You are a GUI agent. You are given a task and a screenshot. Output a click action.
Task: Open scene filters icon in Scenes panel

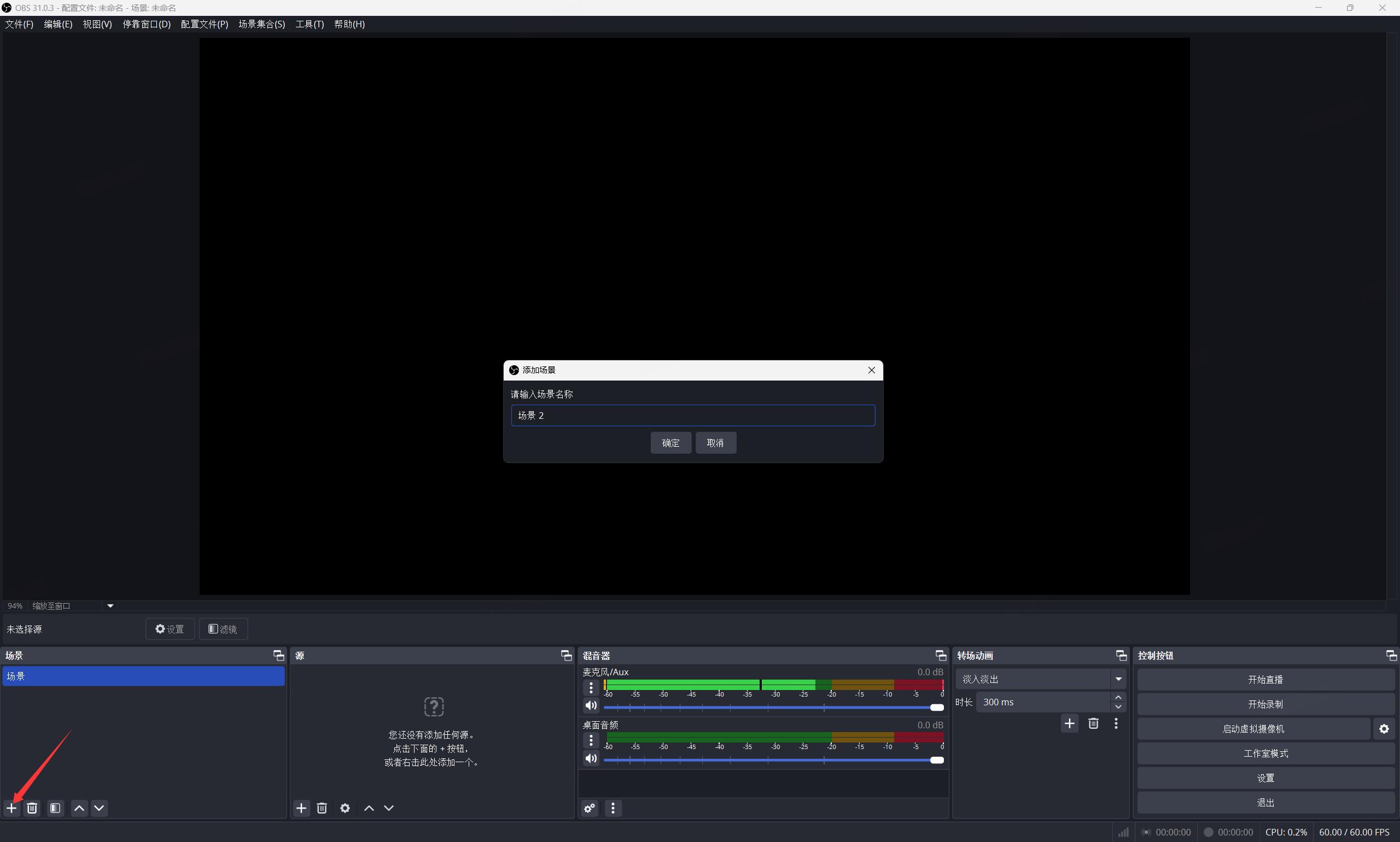click(x=55, y=808)
